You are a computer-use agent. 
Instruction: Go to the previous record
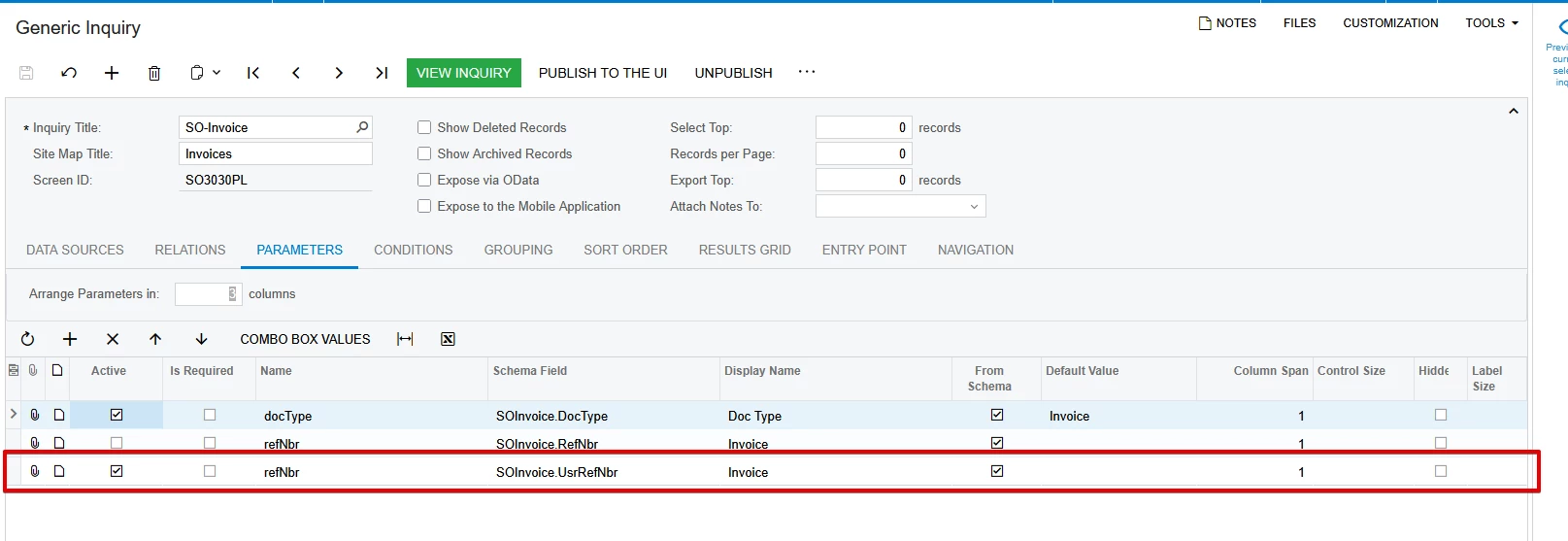[x=296, y=73]
